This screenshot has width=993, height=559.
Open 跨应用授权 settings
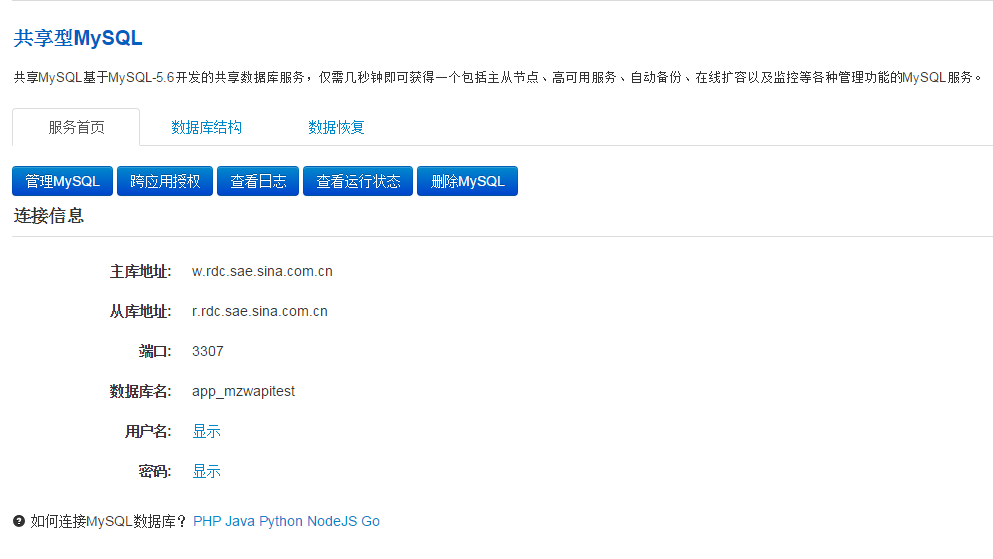(x=165, y=181)
